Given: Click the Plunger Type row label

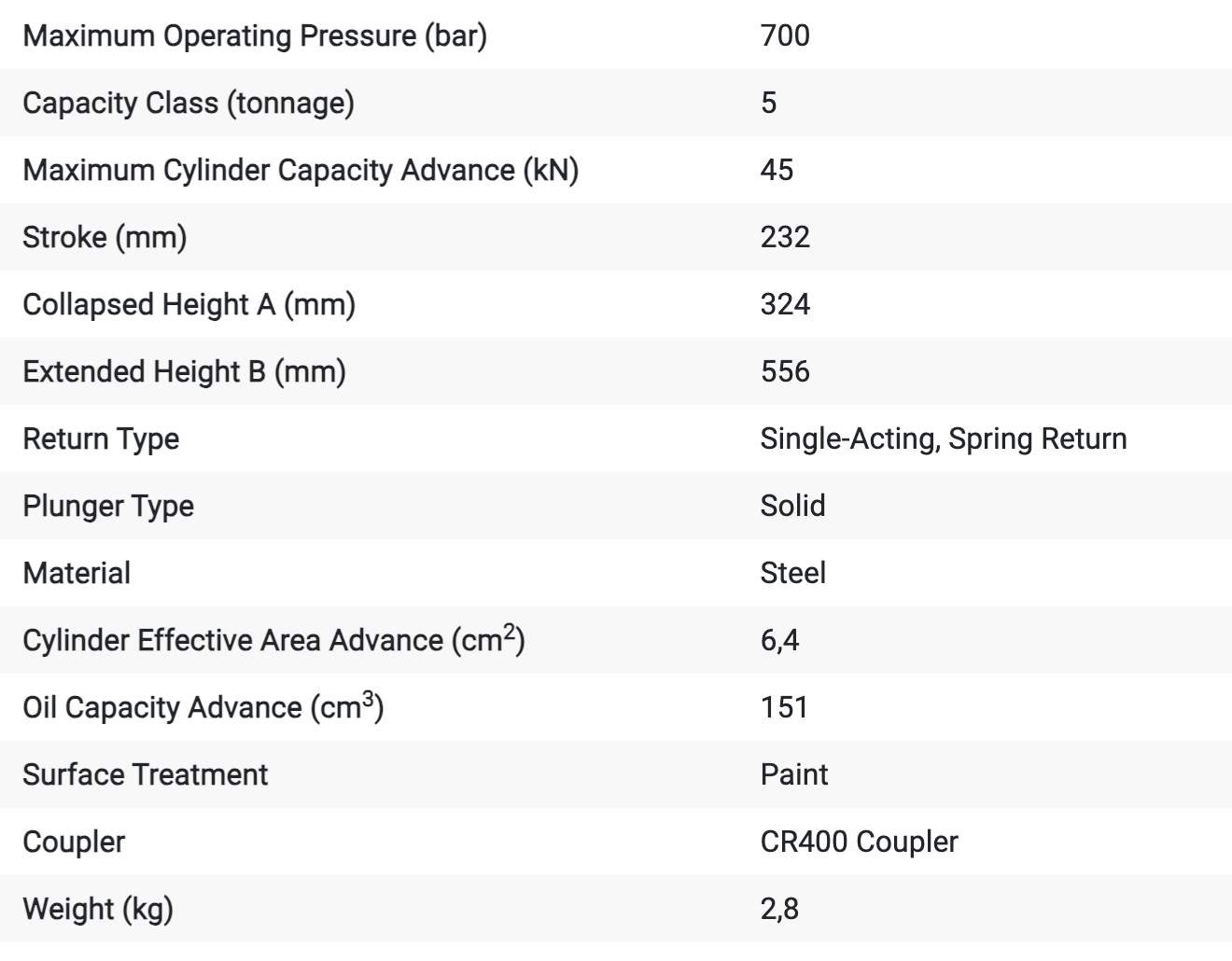Looking at the screenshot, I should 108,506.
